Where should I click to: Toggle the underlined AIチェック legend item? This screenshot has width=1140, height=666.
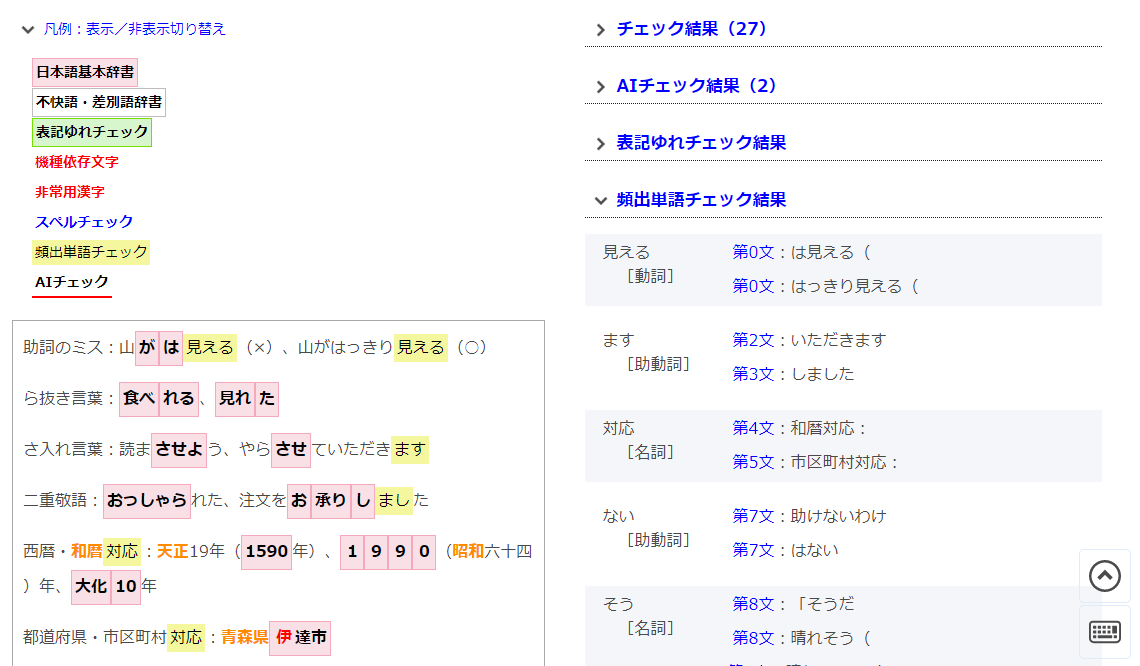coord(72,282)
